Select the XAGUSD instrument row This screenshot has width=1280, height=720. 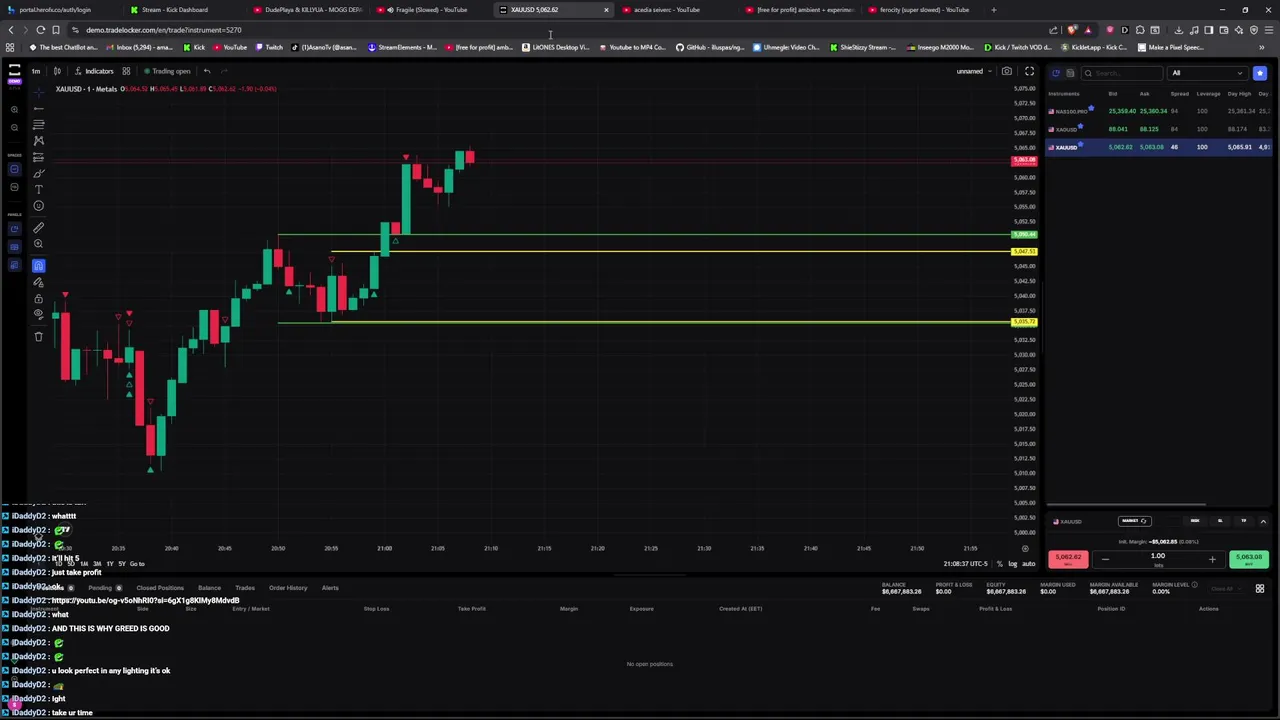1159,129
